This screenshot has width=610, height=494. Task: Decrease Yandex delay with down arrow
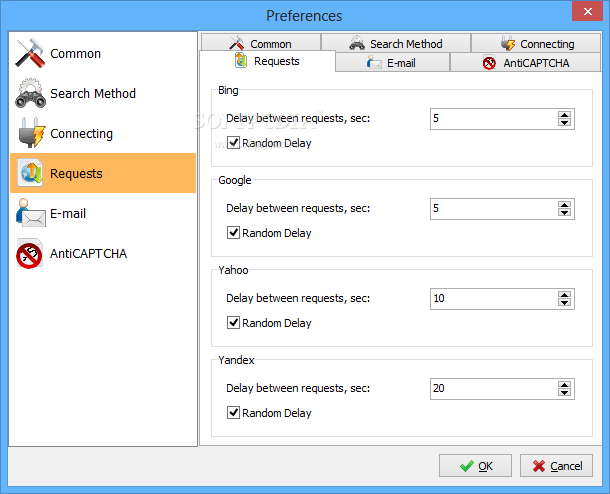[564, 392]
